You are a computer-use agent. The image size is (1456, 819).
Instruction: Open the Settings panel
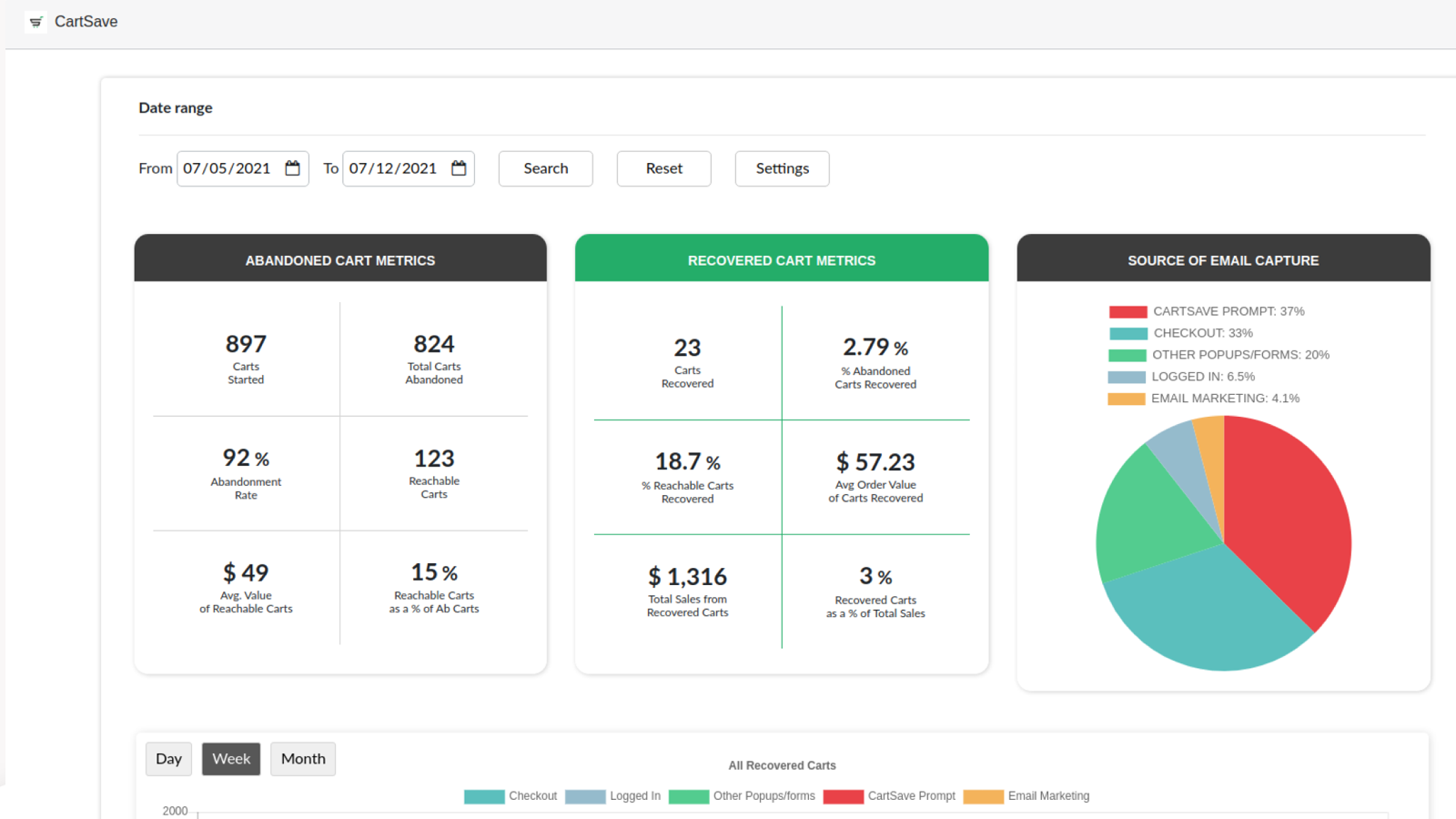(781, 168)
